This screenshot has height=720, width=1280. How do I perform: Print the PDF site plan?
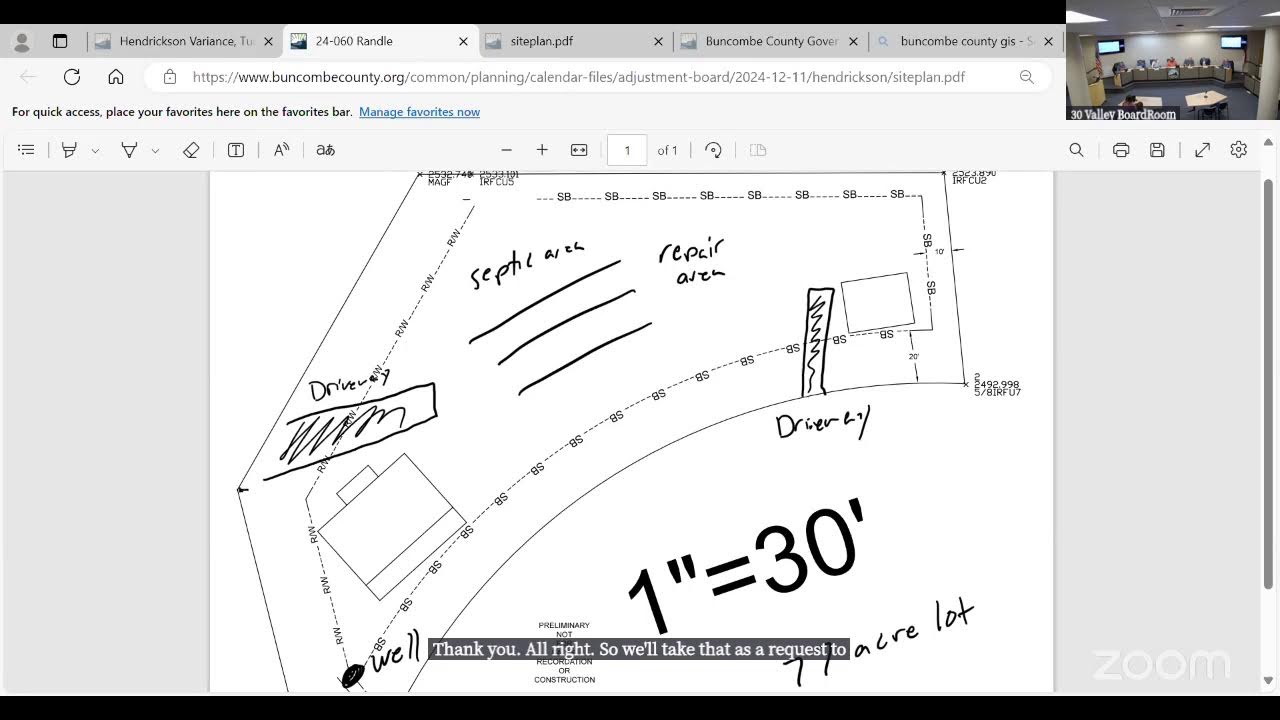click(1121, 150)
